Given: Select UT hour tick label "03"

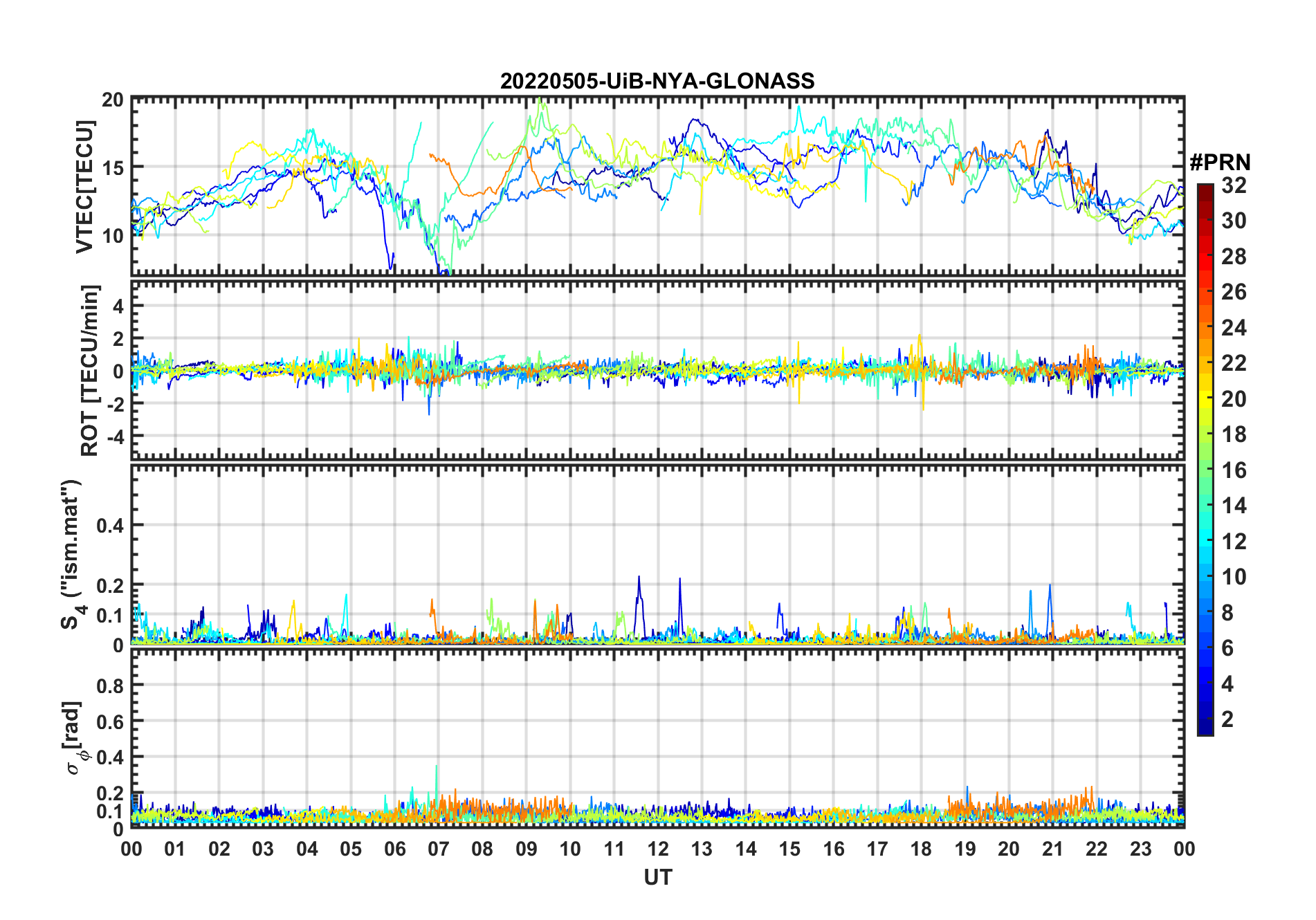Looking at the screenshot, I should [263, 849].
